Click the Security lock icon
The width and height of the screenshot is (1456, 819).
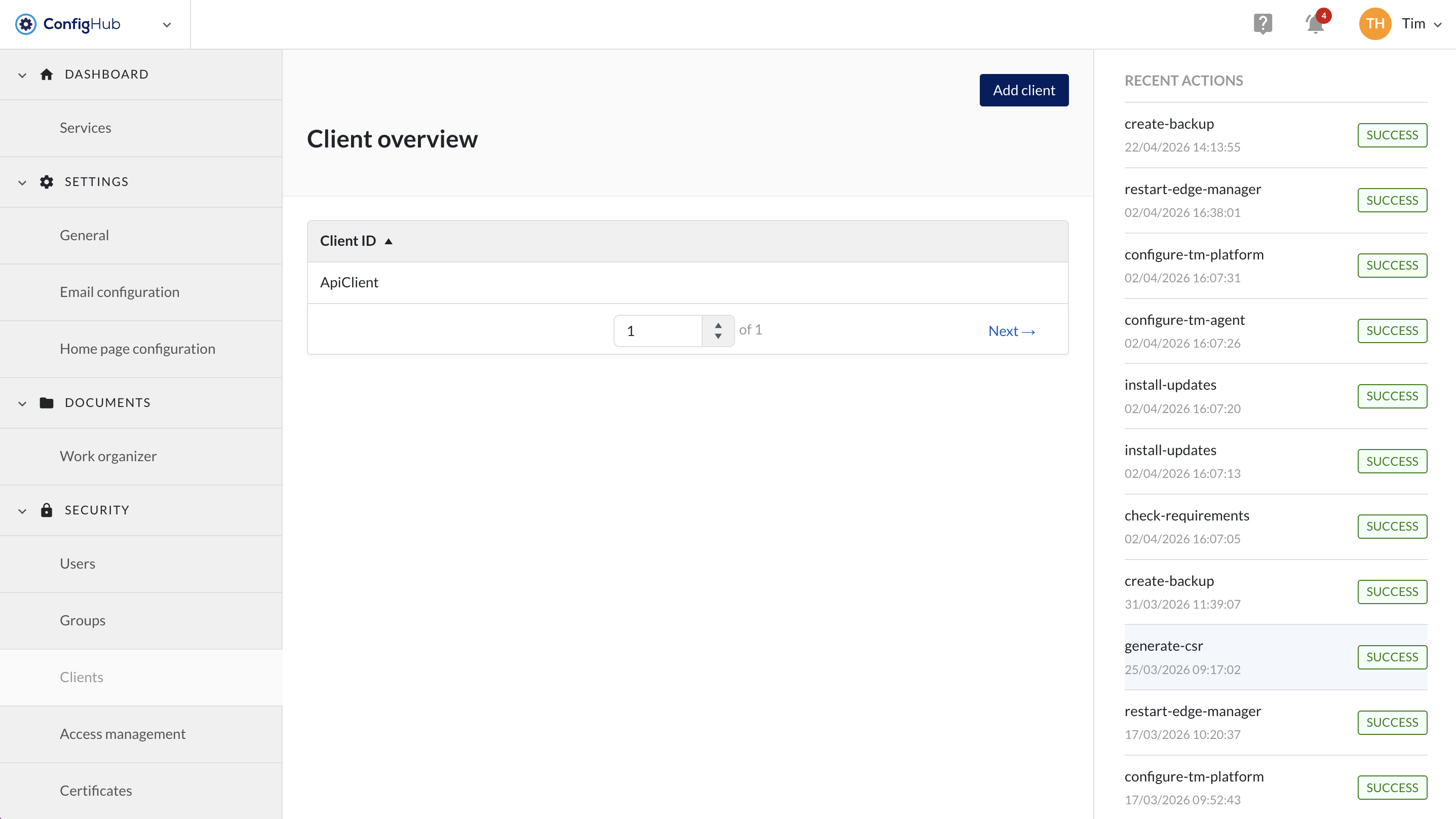pos(46,510)
